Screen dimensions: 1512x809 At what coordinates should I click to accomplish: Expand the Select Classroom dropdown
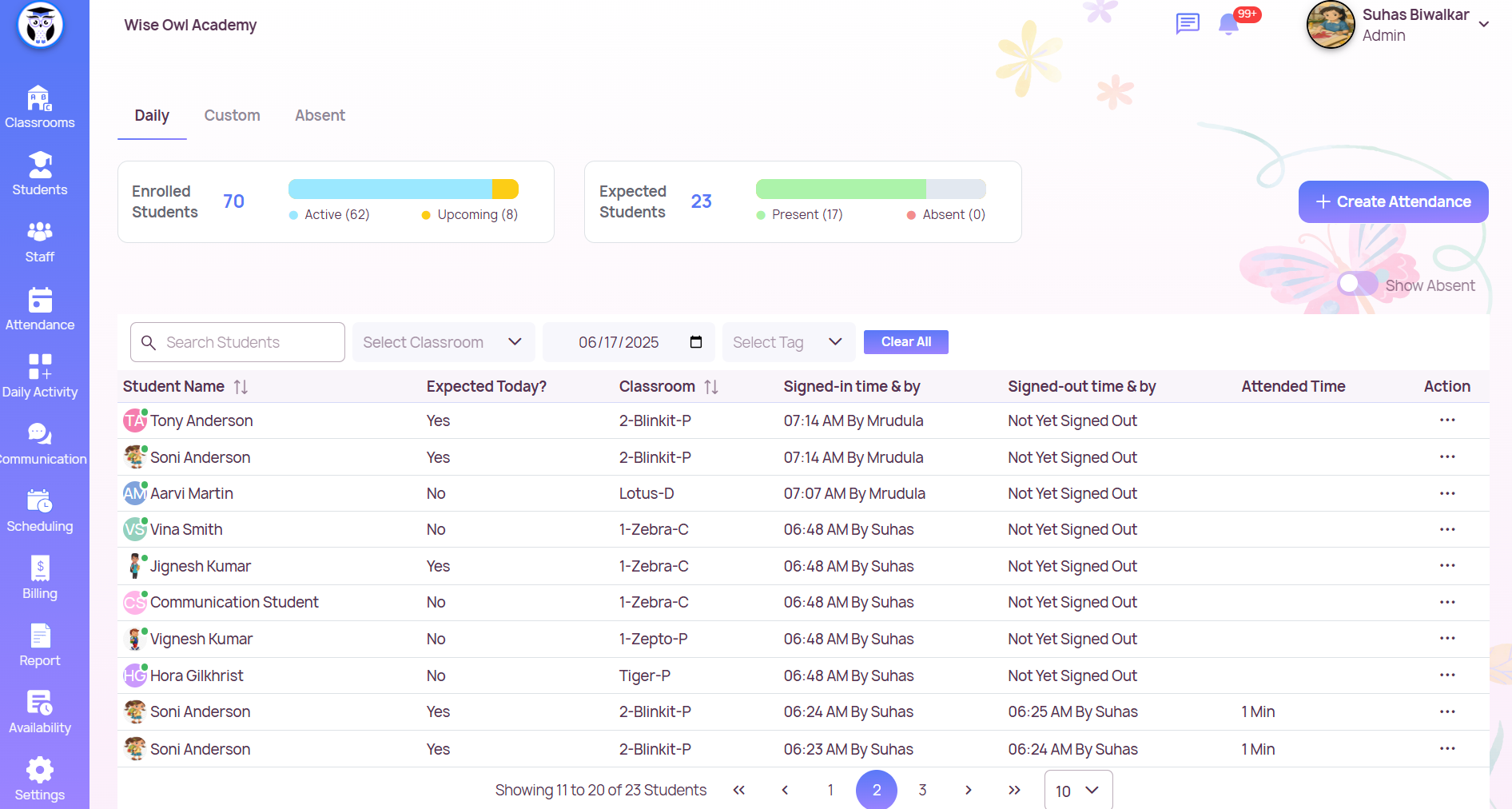[x=443, y=342]
